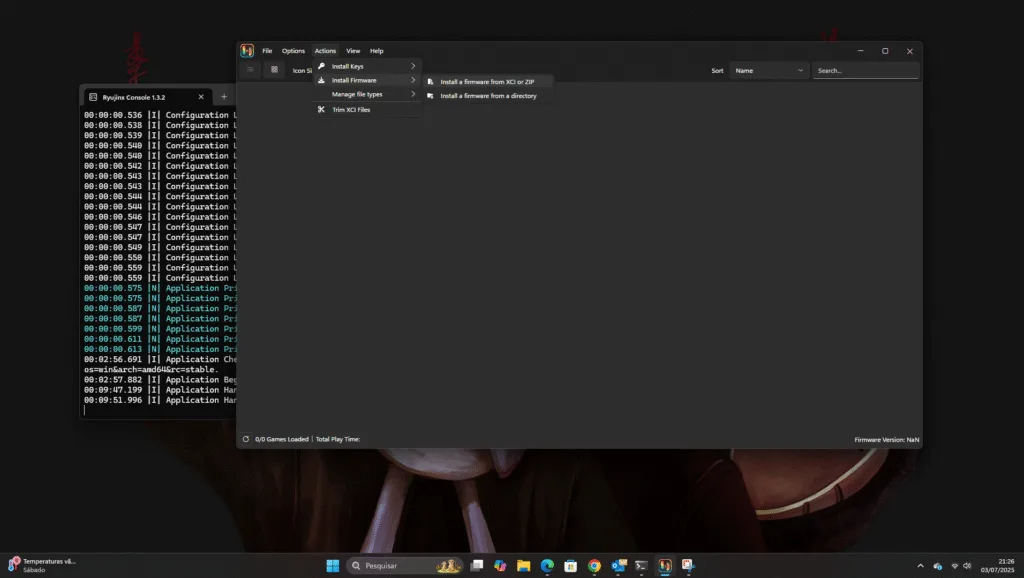Click the OneDrive cloud icon in system tray

(938, 566)
